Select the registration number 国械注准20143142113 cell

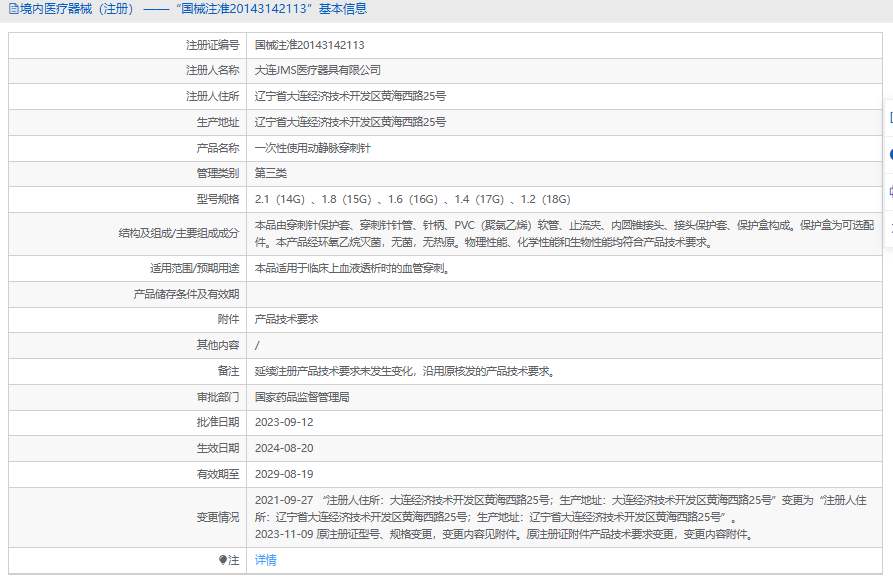[309, 45]
